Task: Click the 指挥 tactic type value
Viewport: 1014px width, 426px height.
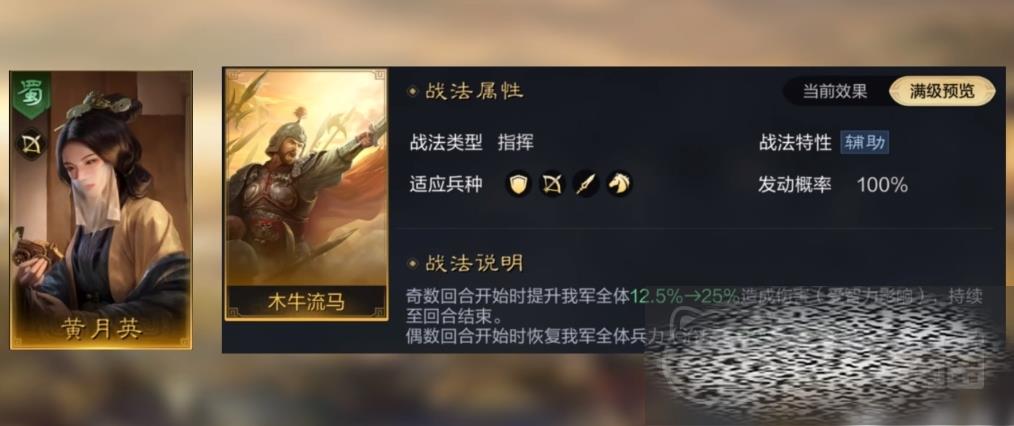Action: coord(515,143)
